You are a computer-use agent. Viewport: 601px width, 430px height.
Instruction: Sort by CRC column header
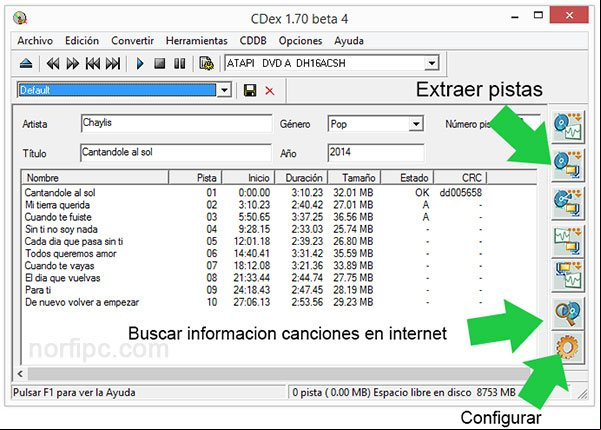(460, 178)
